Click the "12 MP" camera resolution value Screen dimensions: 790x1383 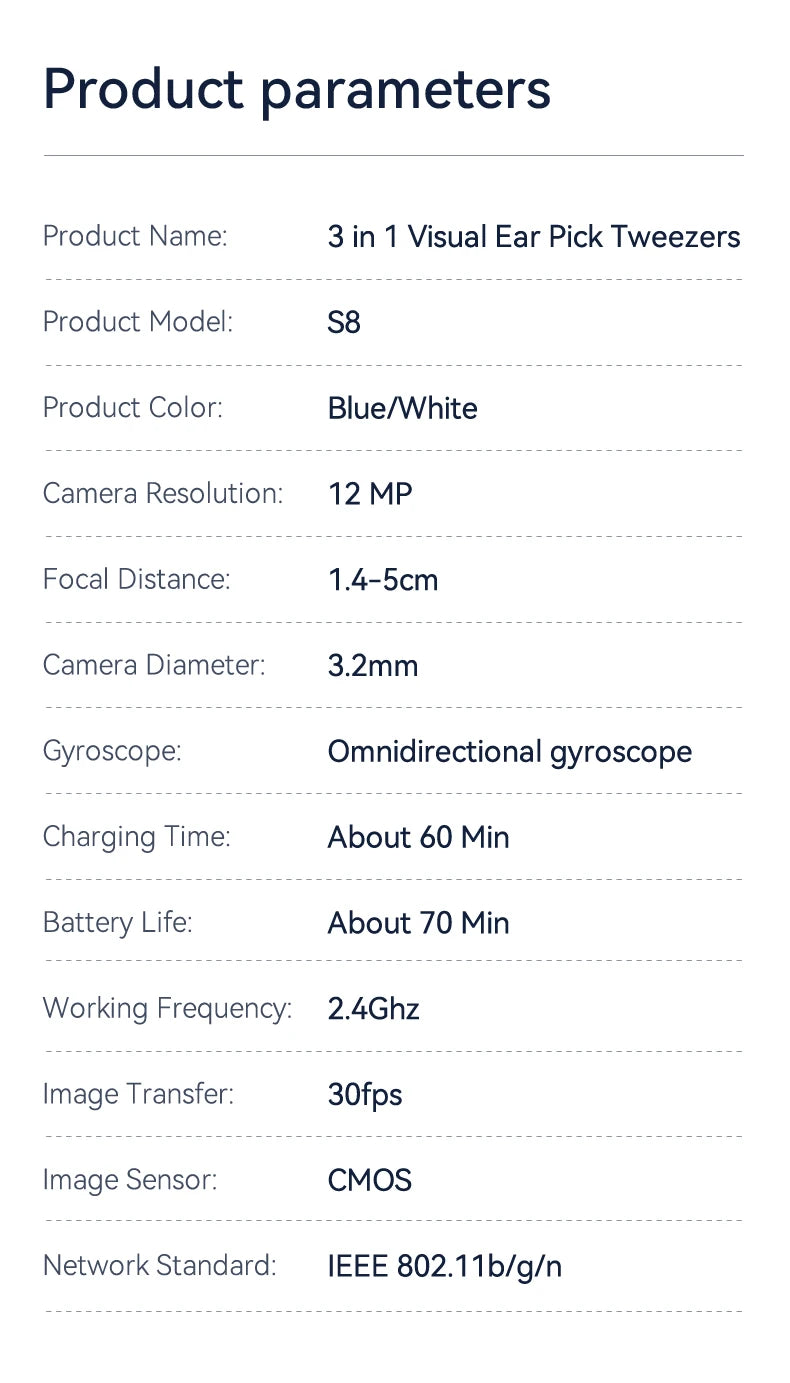[370, 494]
